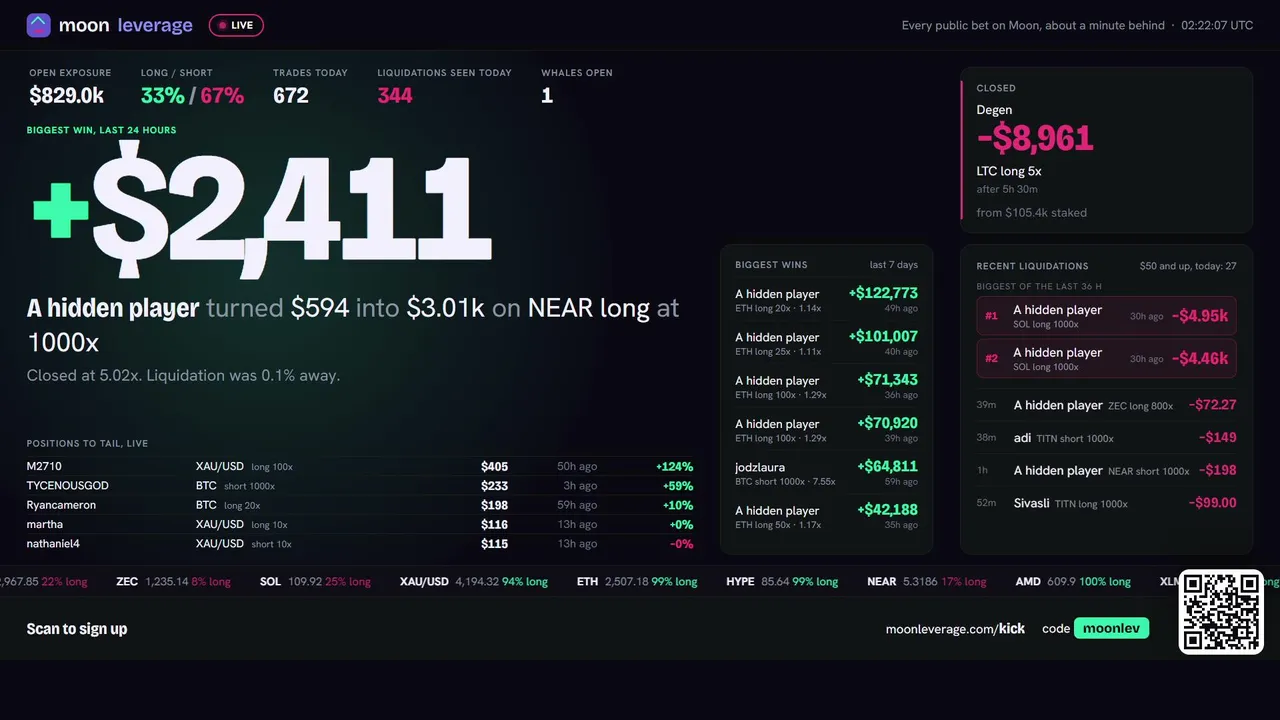Click the +$2,411 biggest win headline
The image size is (1280, 720).
pos(262,208)
